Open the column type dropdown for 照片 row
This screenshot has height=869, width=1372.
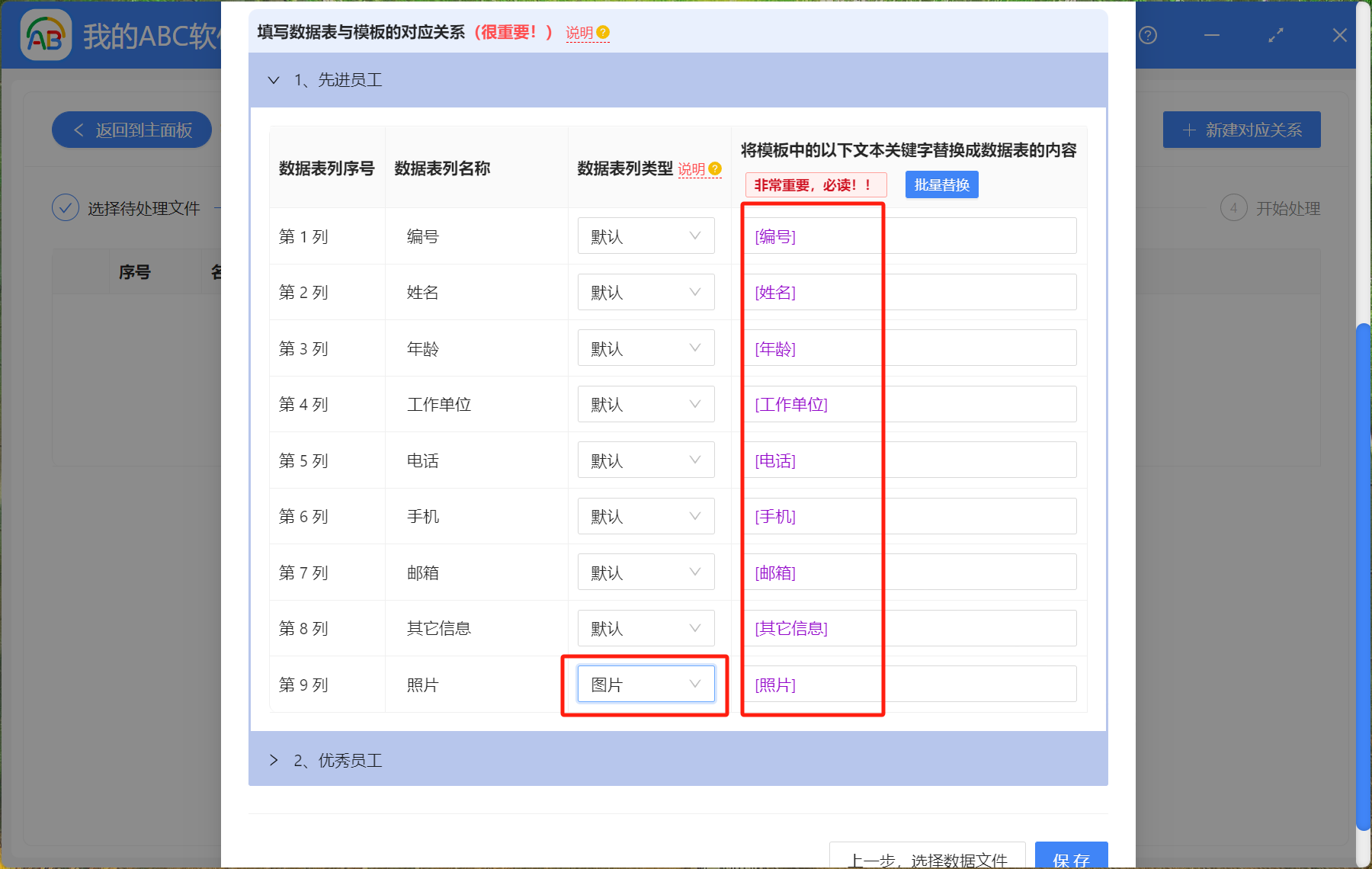tap(646, 684)
